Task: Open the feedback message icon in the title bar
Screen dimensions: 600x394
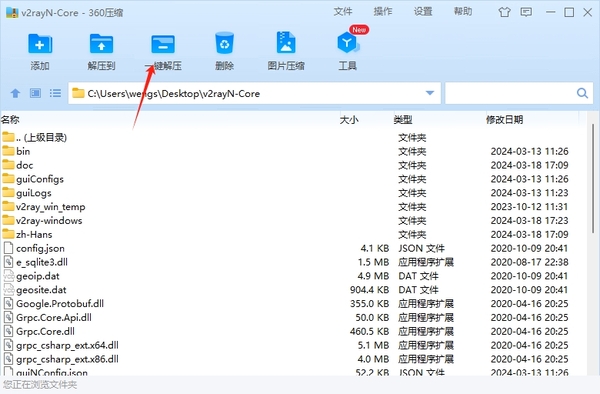Action: [526, 12]
